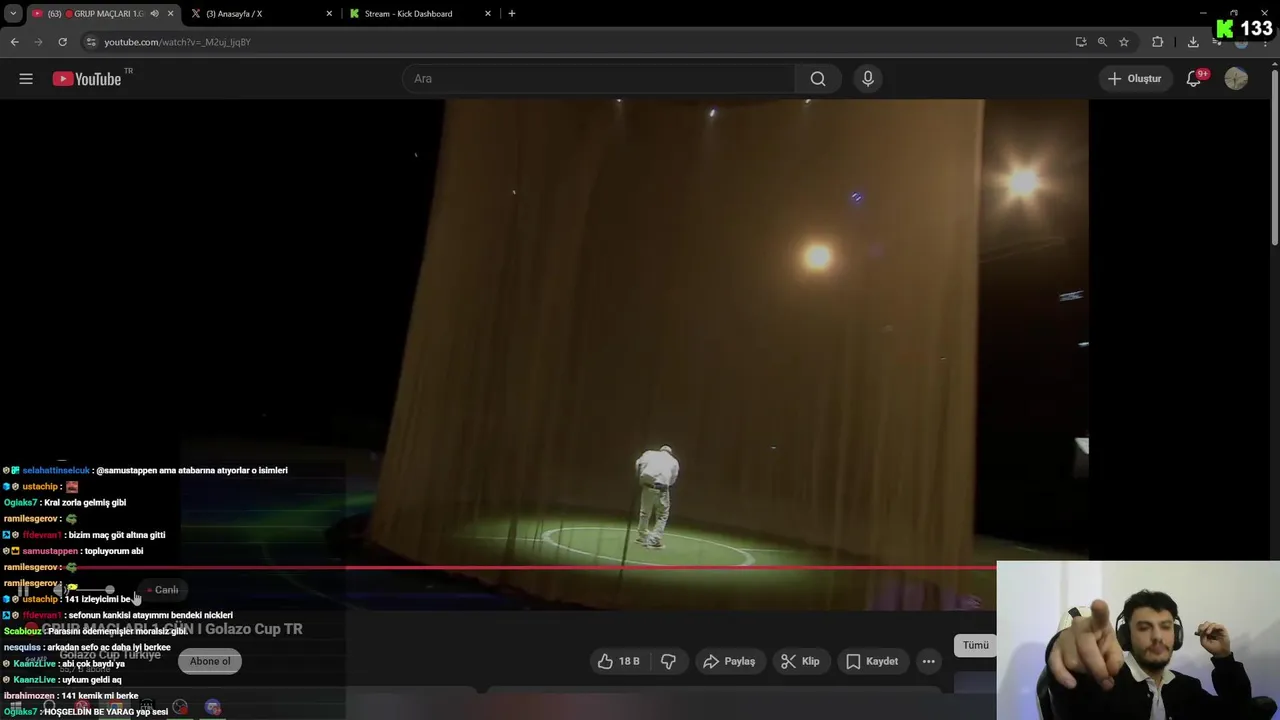Start voice search with the microphone icon
Image resolution: width=1280 pixels, height=720 pixels.
868,79
